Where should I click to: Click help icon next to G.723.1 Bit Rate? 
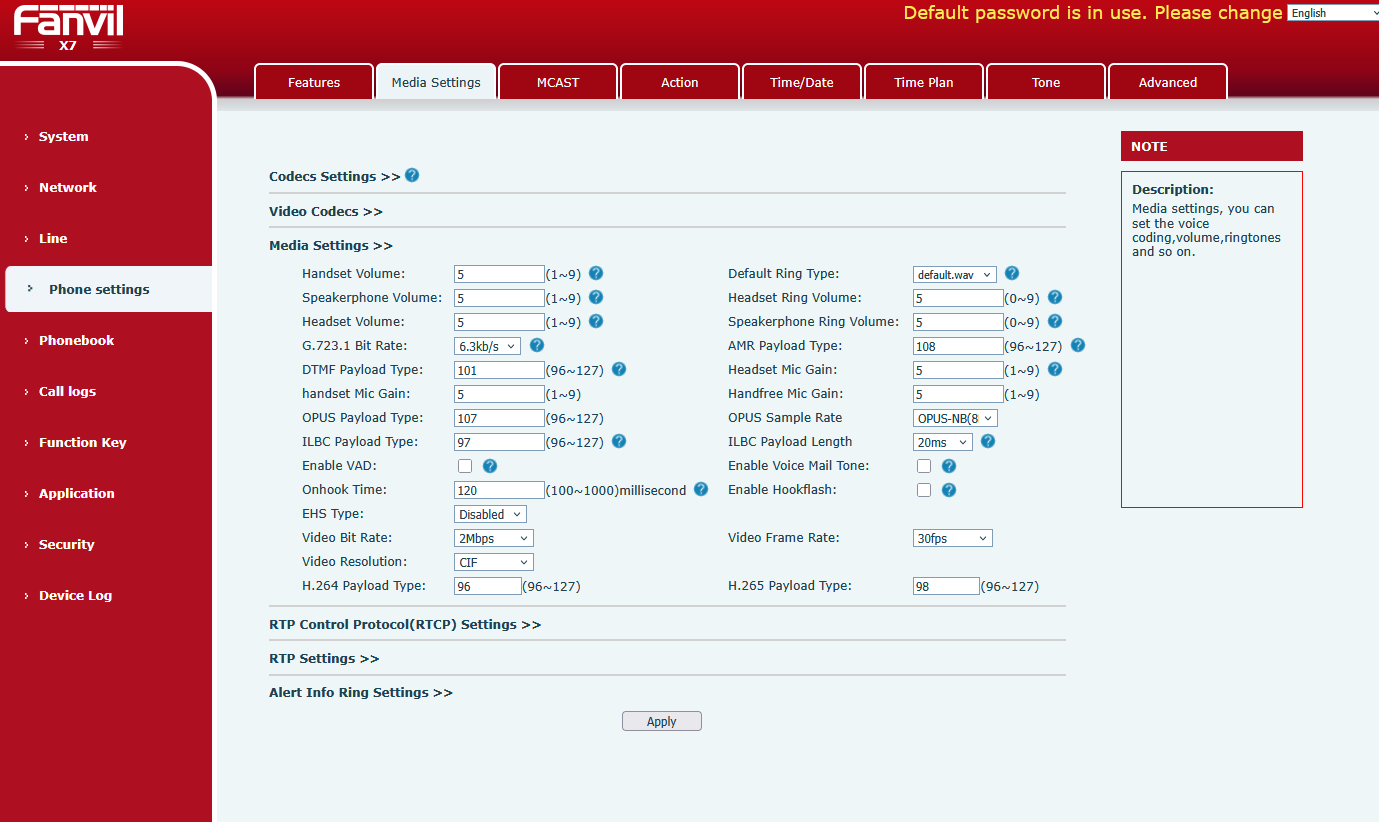tap(537, 345)
